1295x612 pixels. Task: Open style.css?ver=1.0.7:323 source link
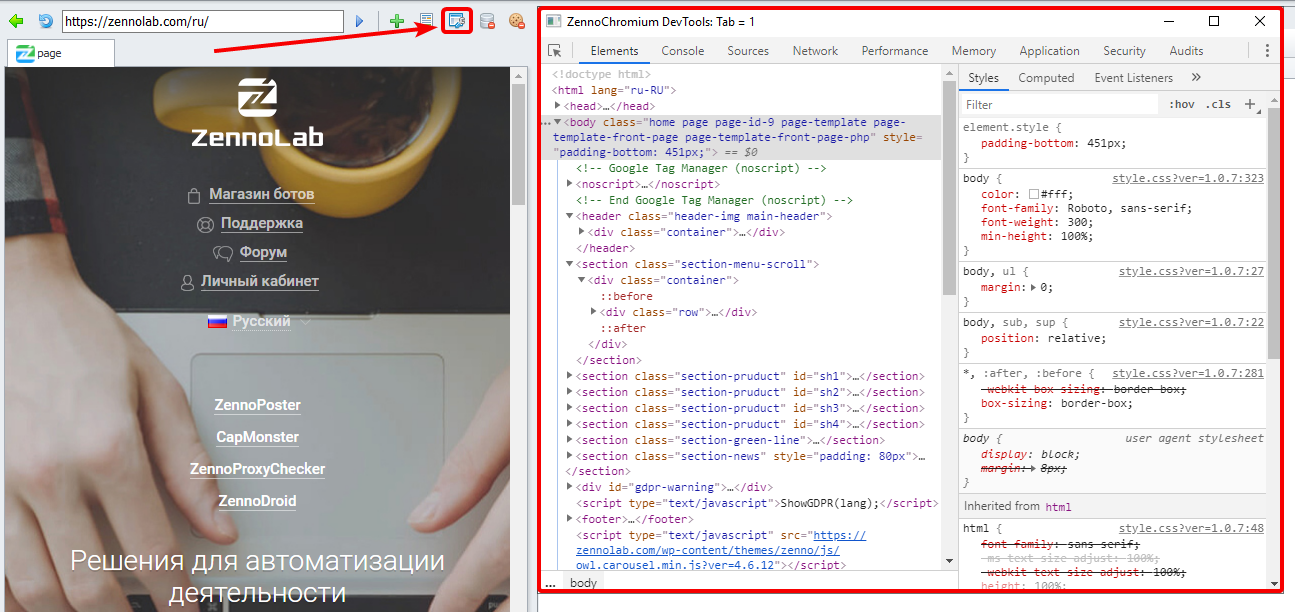pyautogui.click(x=1188, y=178)
